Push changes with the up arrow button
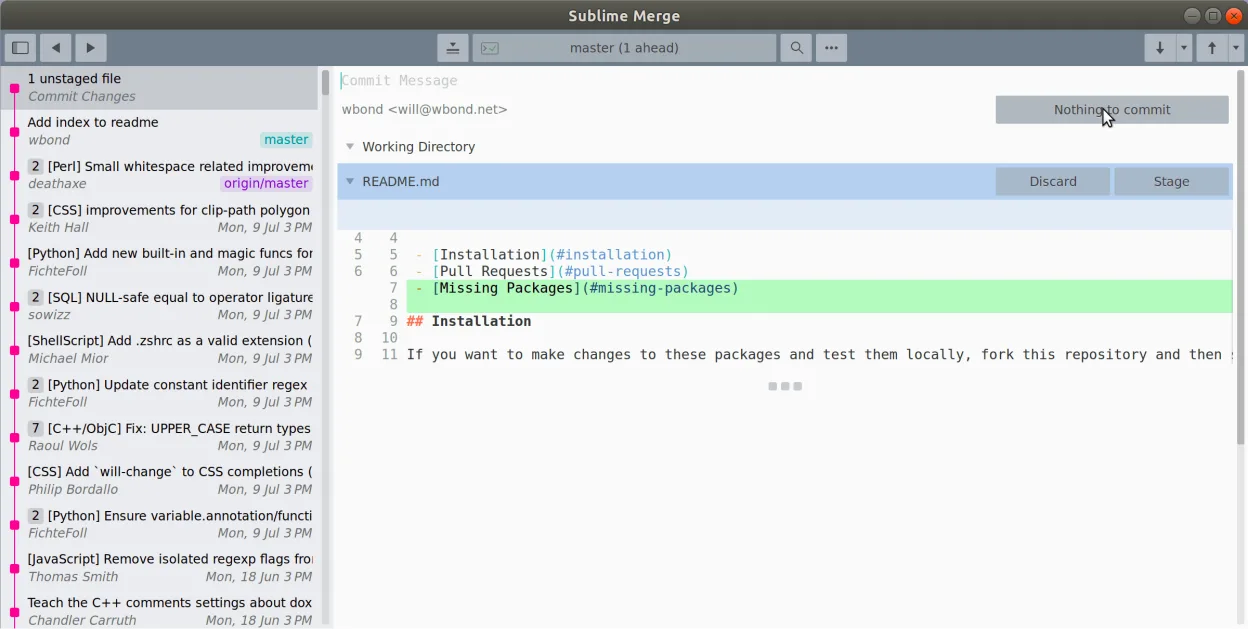Image resolution: width=1248 pixels, height=629 pixels. tap(1212, 47)
